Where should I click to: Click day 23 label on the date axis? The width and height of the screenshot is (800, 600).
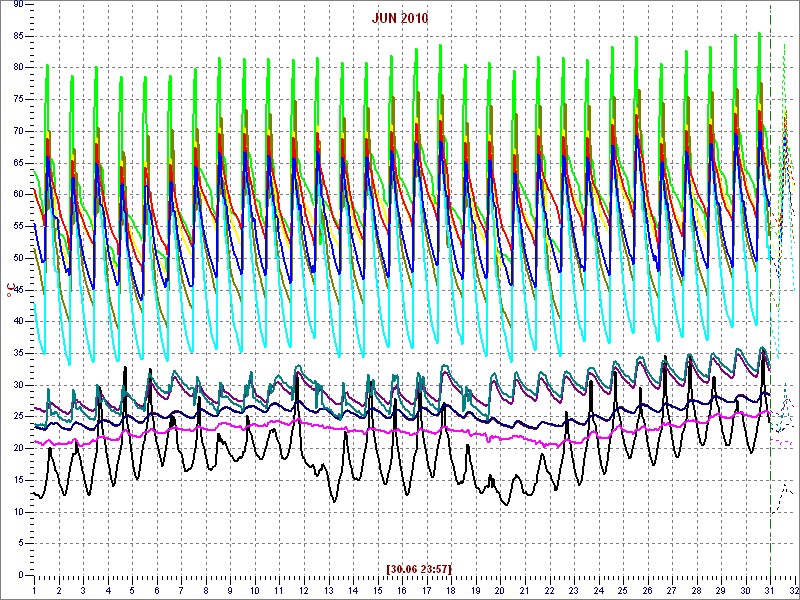[573, 590]
